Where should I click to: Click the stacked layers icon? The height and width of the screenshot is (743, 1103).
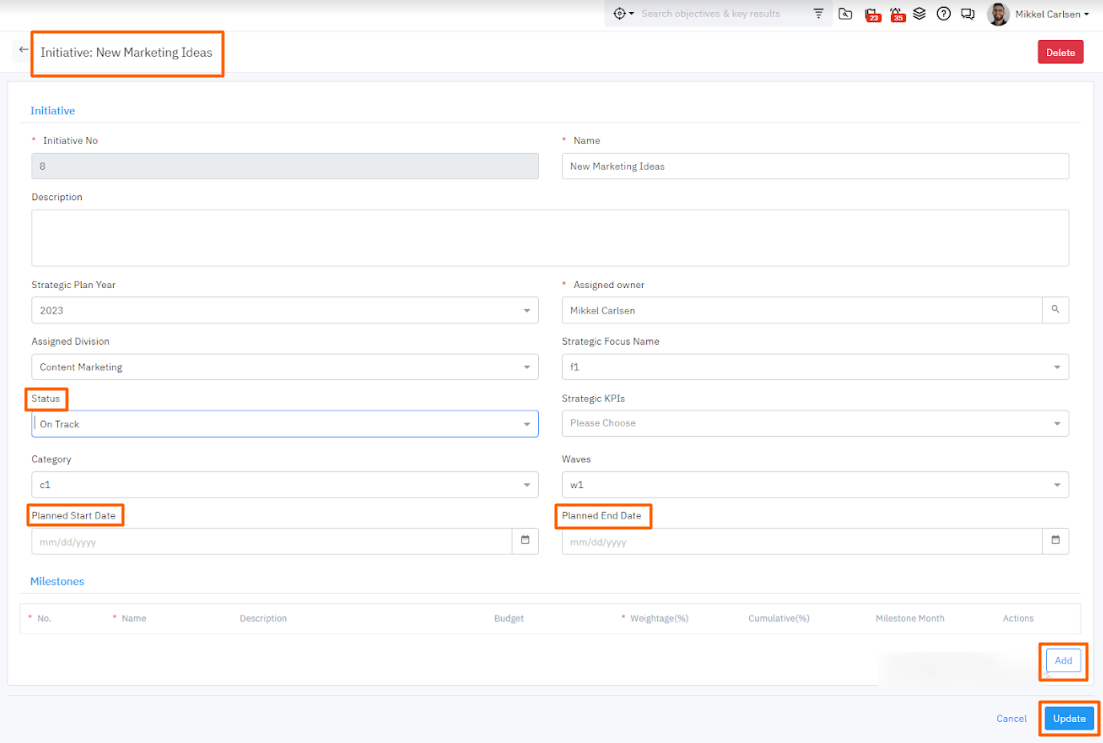(x=920, y=14)
